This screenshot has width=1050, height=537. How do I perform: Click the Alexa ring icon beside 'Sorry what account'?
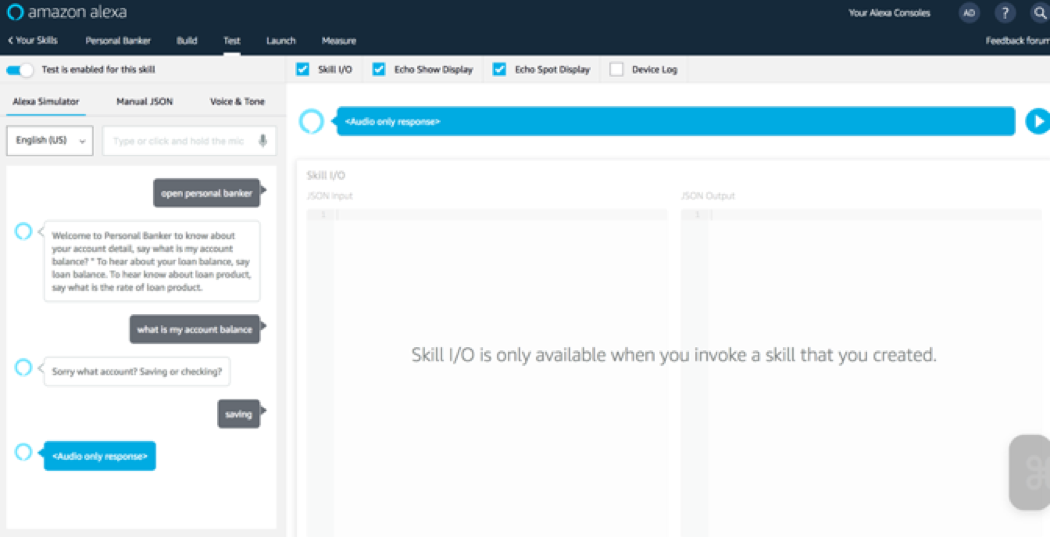point(23,368)
